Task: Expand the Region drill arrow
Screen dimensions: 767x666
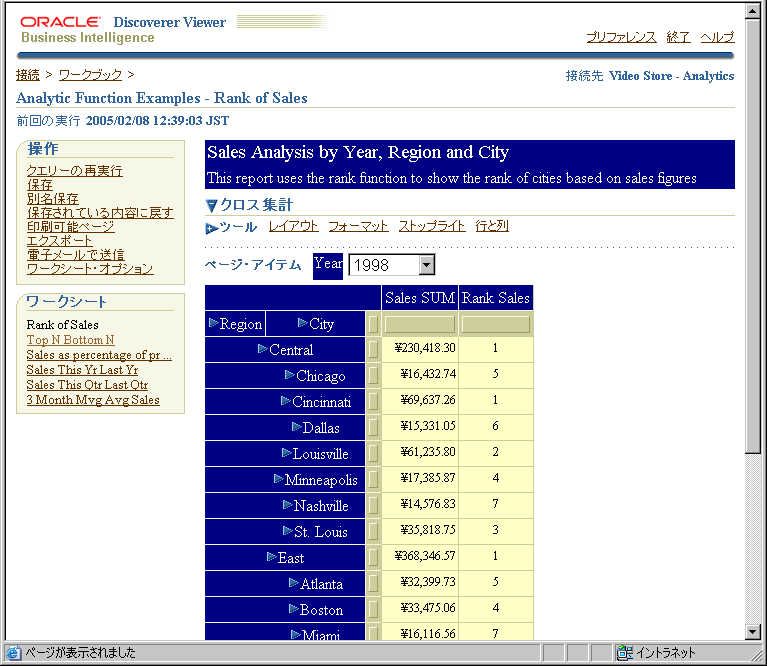Action: (213, 323)
